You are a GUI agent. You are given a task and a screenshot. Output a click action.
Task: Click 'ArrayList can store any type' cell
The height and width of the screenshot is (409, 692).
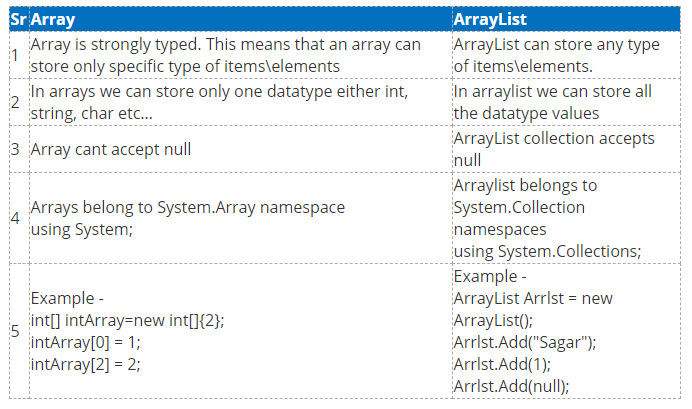[x=566, y=55]
